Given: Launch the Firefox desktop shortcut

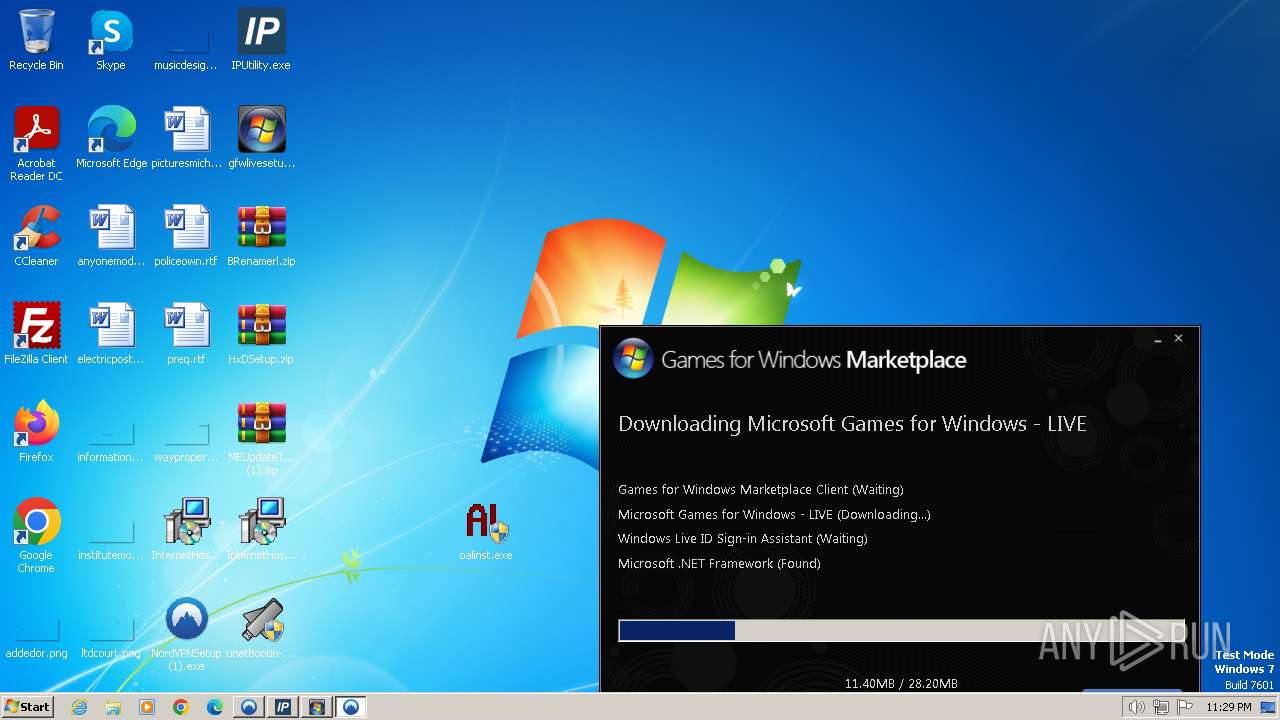Looking at the screenshot, I should tap(36, 432).
